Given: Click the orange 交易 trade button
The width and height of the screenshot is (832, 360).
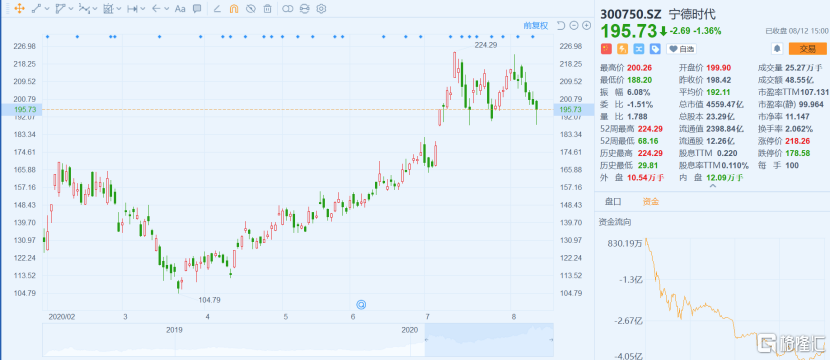Looking at the screenshot, I should pyautogui.click(x=807, y=49).
